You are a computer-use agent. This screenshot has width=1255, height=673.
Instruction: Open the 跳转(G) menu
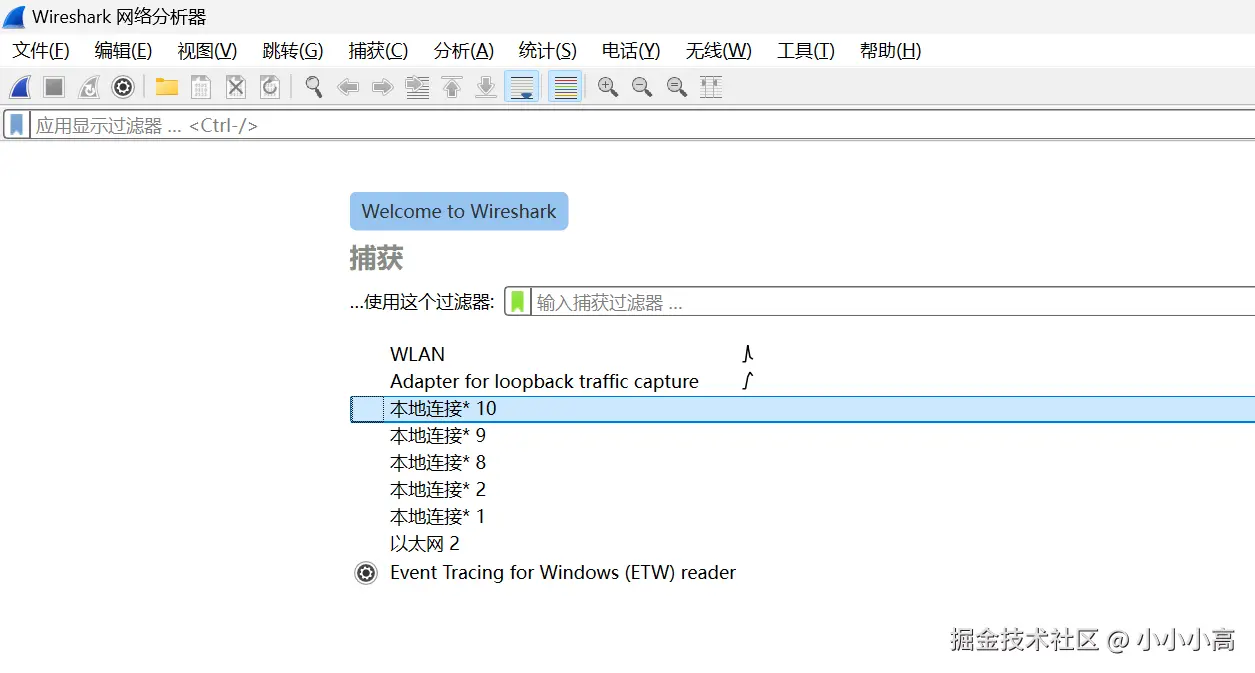tap(293, 51)
